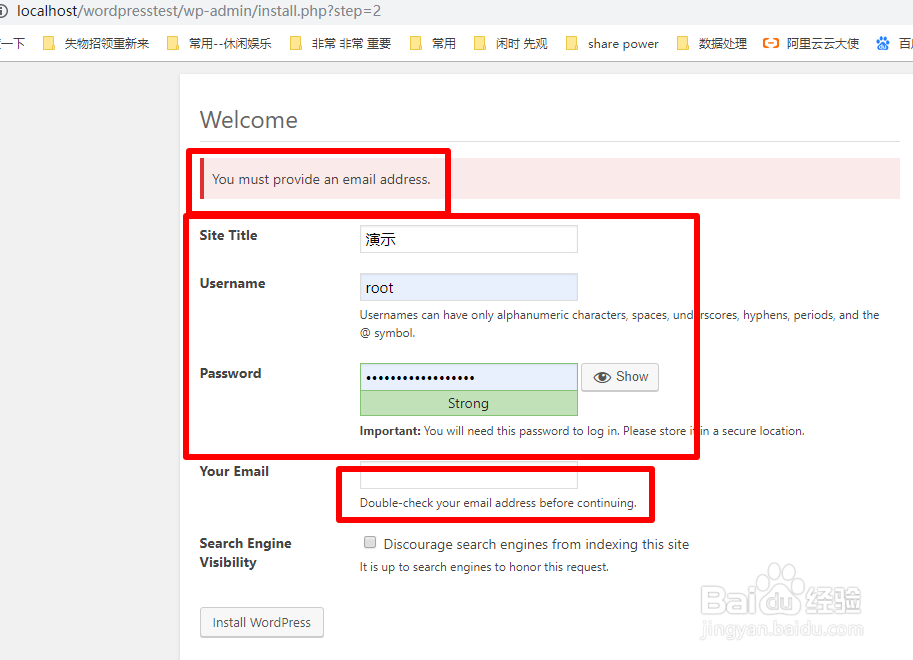Open the 常用 bookmark folder
Image resolution: width=913 pixels, height=660 pixels.
[433, 44]
